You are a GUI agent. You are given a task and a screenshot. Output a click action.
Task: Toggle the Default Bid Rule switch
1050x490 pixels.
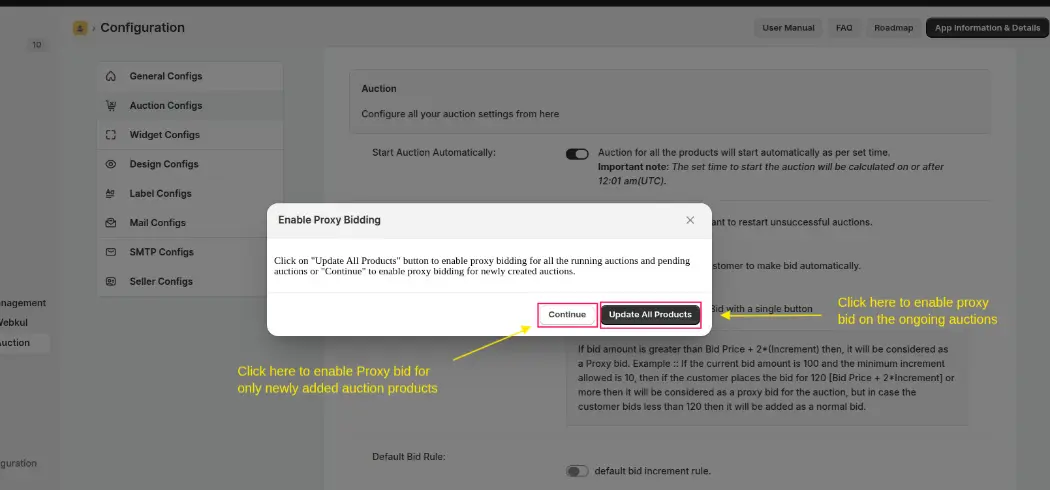pos(577,471)
